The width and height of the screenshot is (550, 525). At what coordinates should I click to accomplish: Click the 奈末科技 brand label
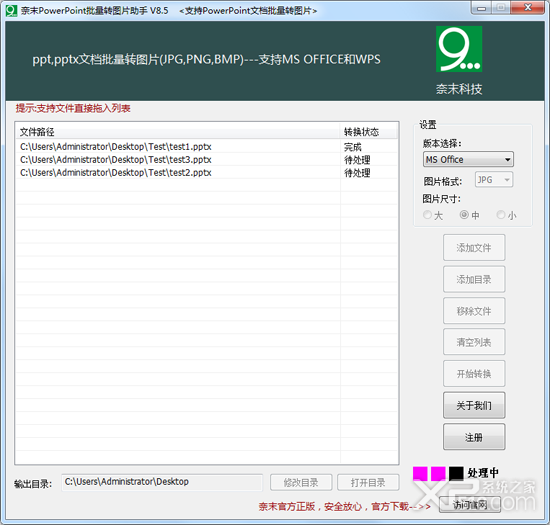tap(459, 89)
